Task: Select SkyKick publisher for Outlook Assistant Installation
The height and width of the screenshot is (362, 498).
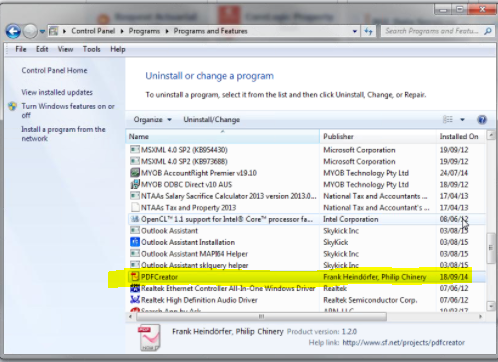Action: tap(336, 242)
